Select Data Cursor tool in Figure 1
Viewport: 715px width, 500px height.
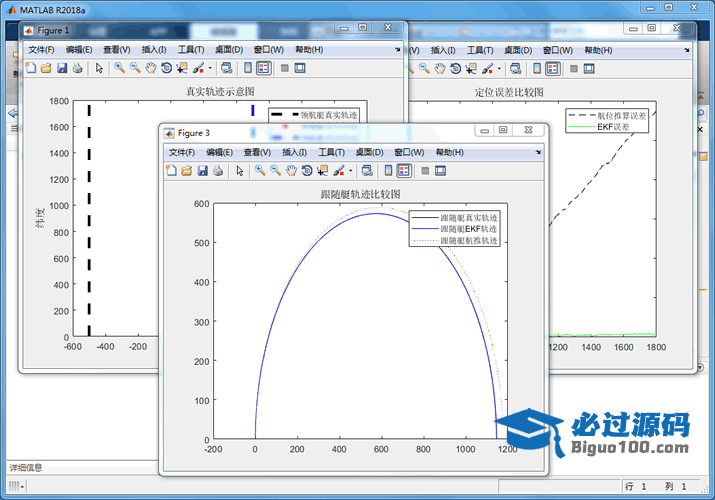click(182, 68)
